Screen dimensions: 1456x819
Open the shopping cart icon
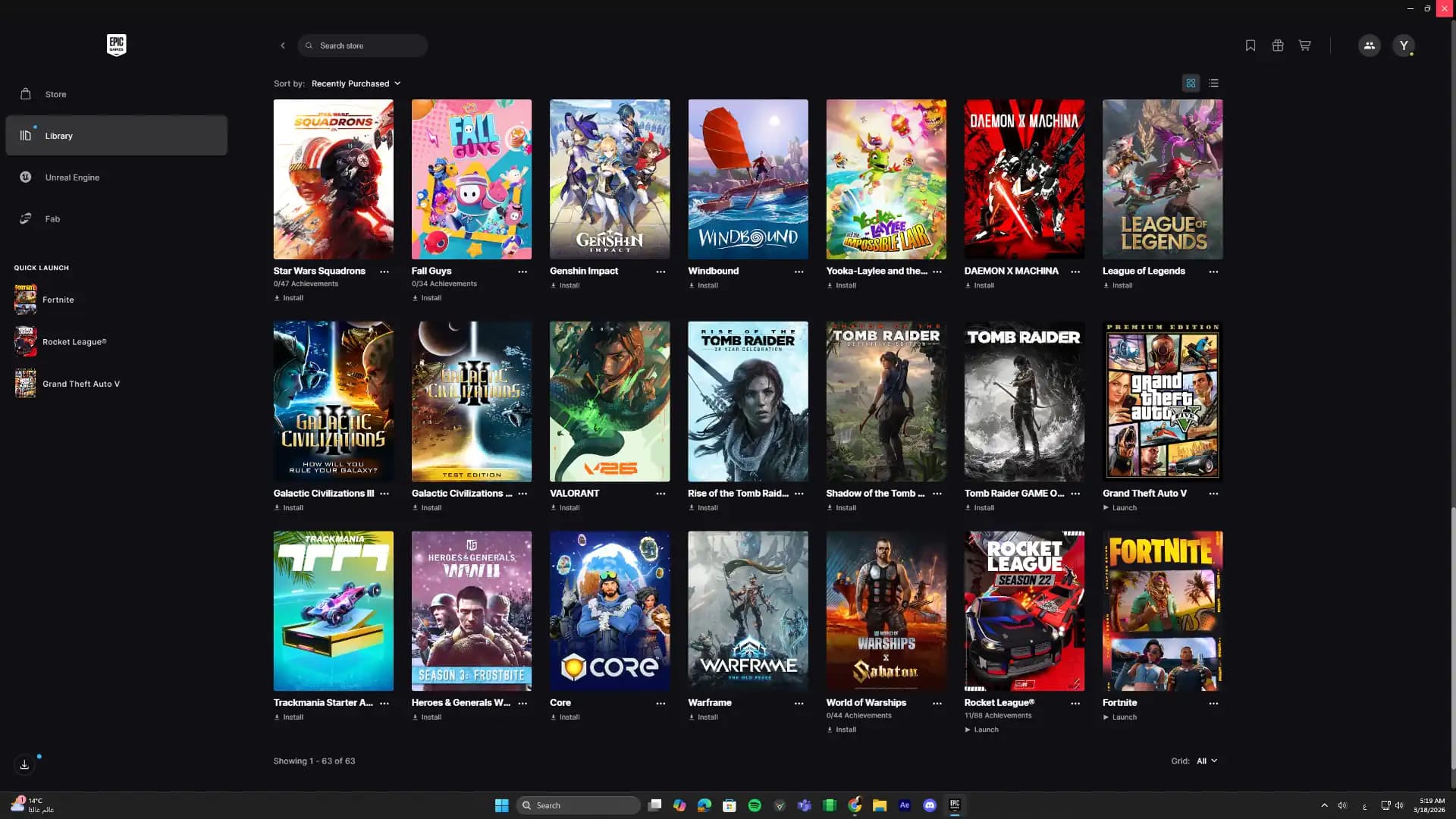click(1304, 45)
